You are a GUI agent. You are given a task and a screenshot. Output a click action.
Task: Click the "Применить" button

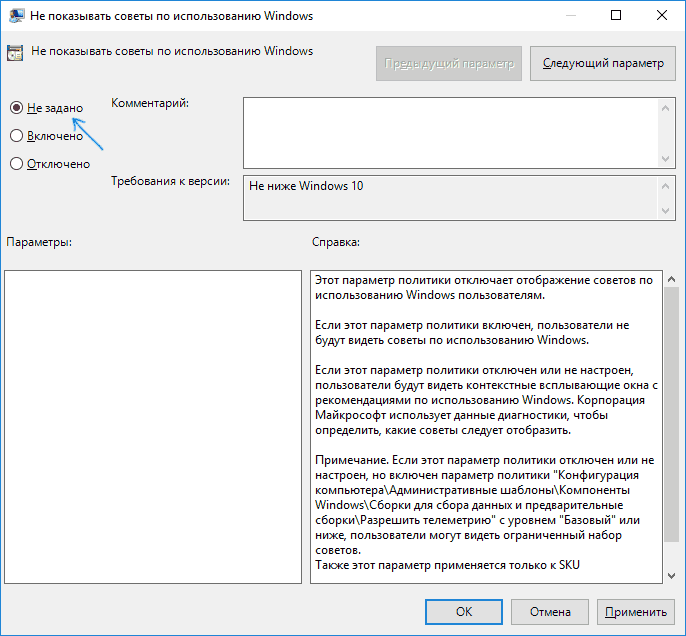click(635, 612)
